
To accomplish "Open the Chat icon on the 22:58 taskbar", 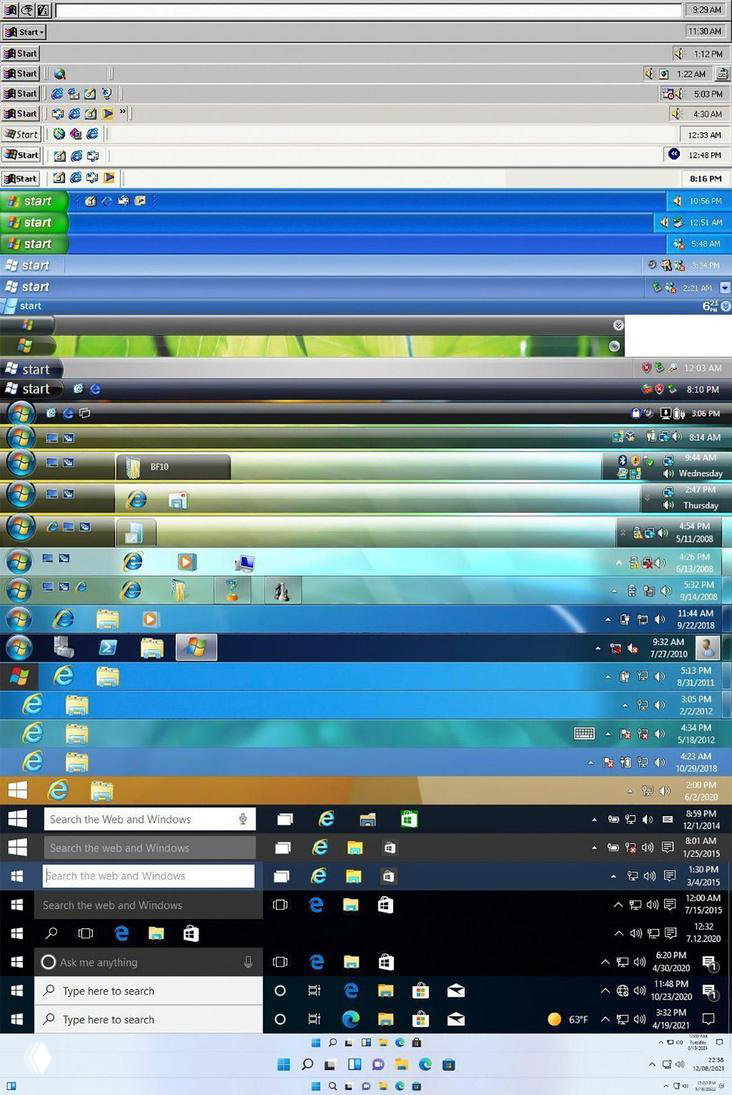I will point(378,1065).
